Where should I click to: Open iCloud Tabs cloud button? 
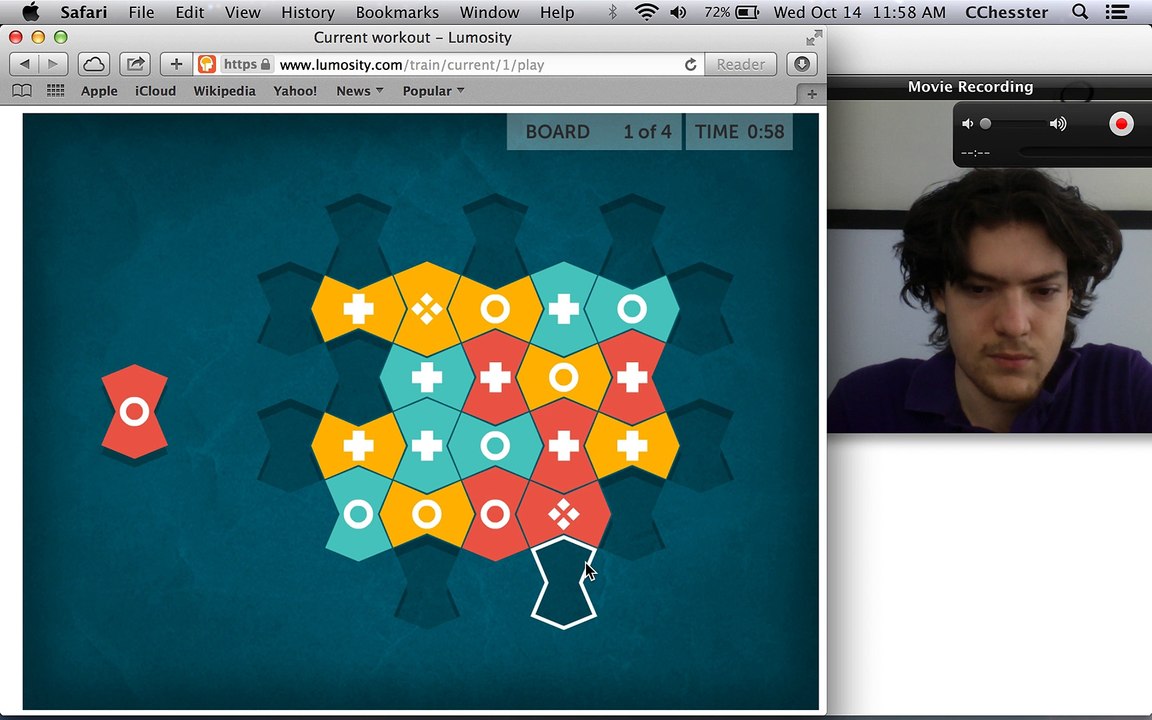[94, 64]
